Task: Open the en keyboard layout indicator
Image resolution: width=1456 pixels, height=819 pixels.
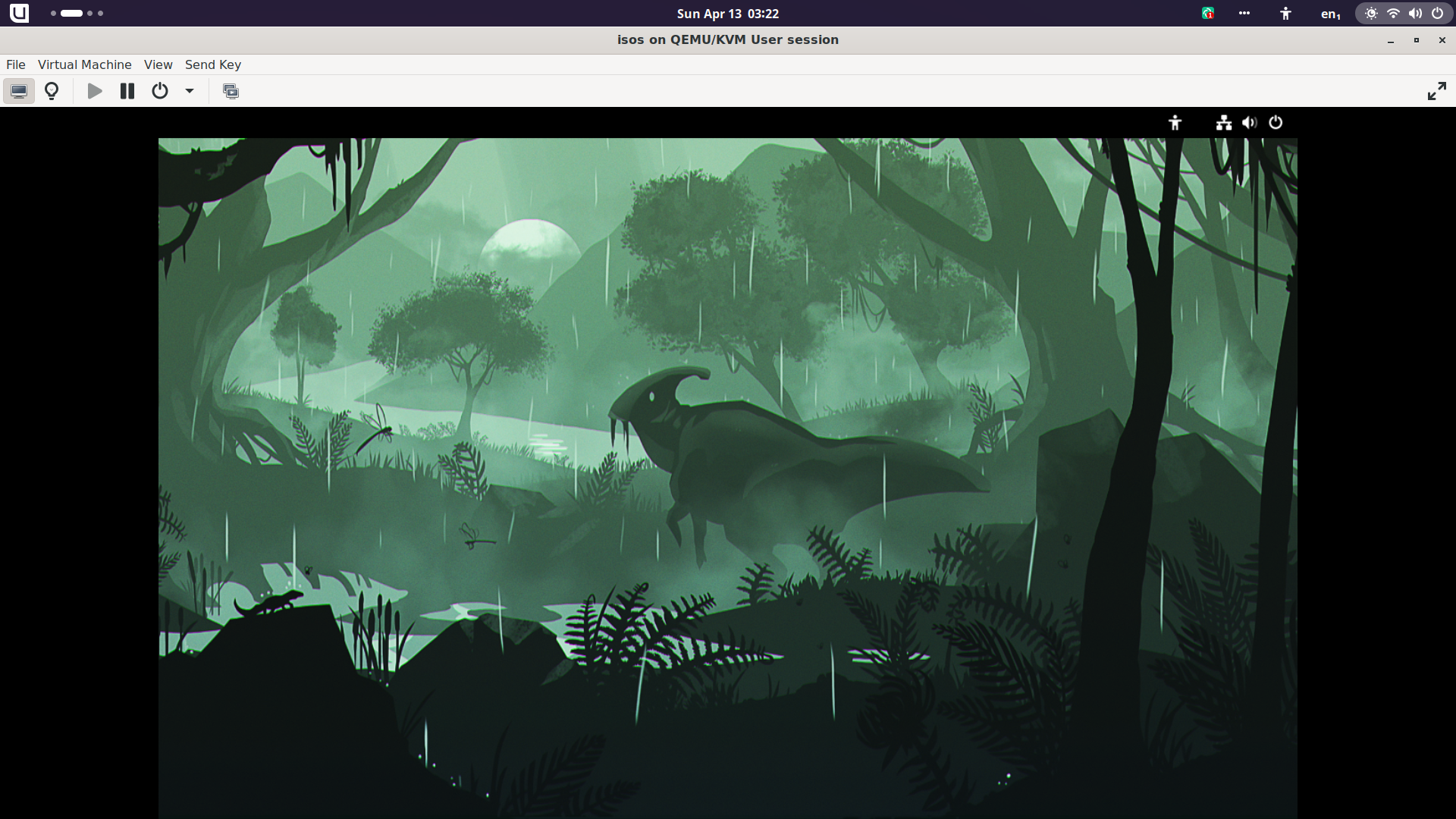Action: [x=1330, y=14]
